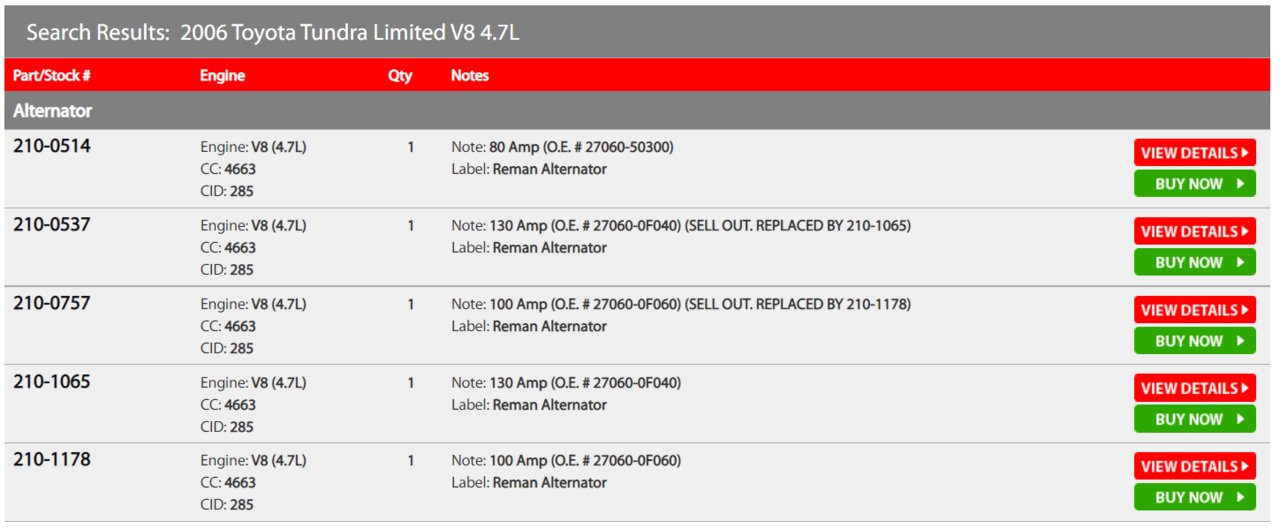View details for part 210-0537

[1195, 231]
